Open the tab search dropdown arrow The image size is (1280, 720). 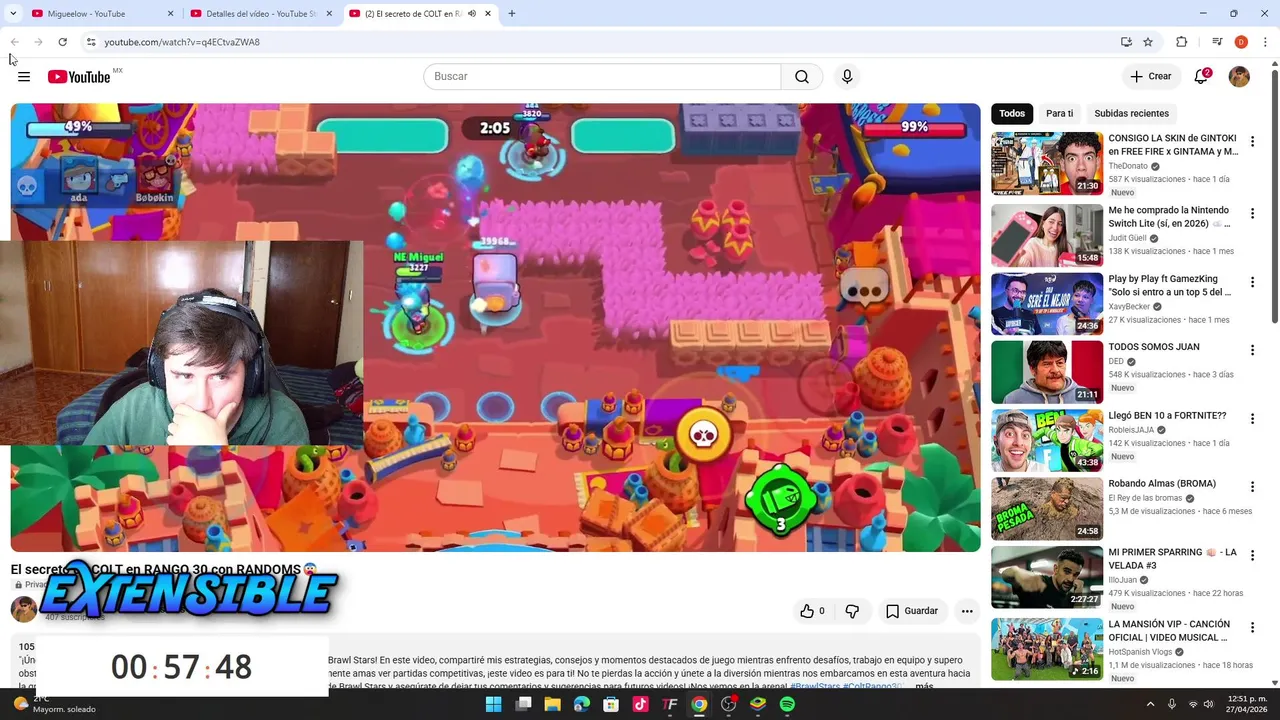click(x=13, y=14)
